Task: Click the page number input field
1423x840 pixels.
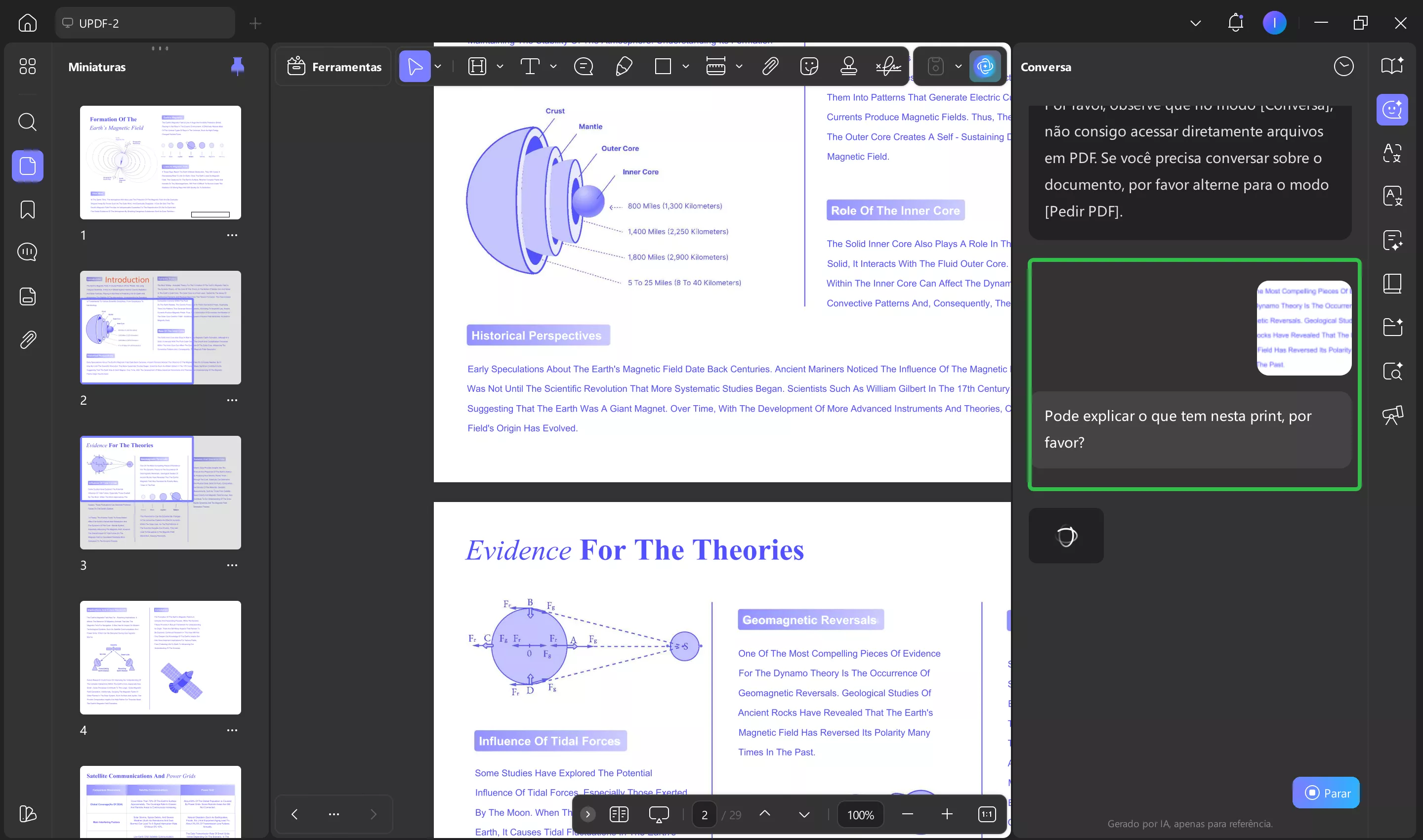Action: (x=704, y=814)
